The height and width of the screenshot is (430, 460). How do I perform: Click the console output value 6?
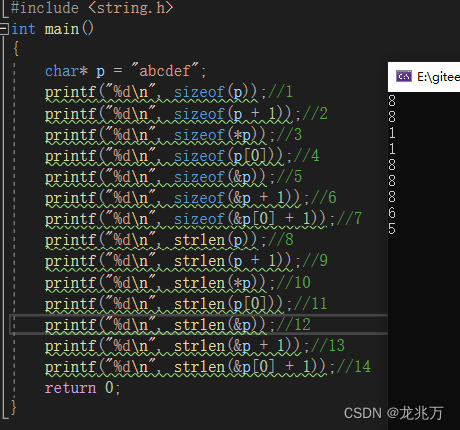pos(392,213)
